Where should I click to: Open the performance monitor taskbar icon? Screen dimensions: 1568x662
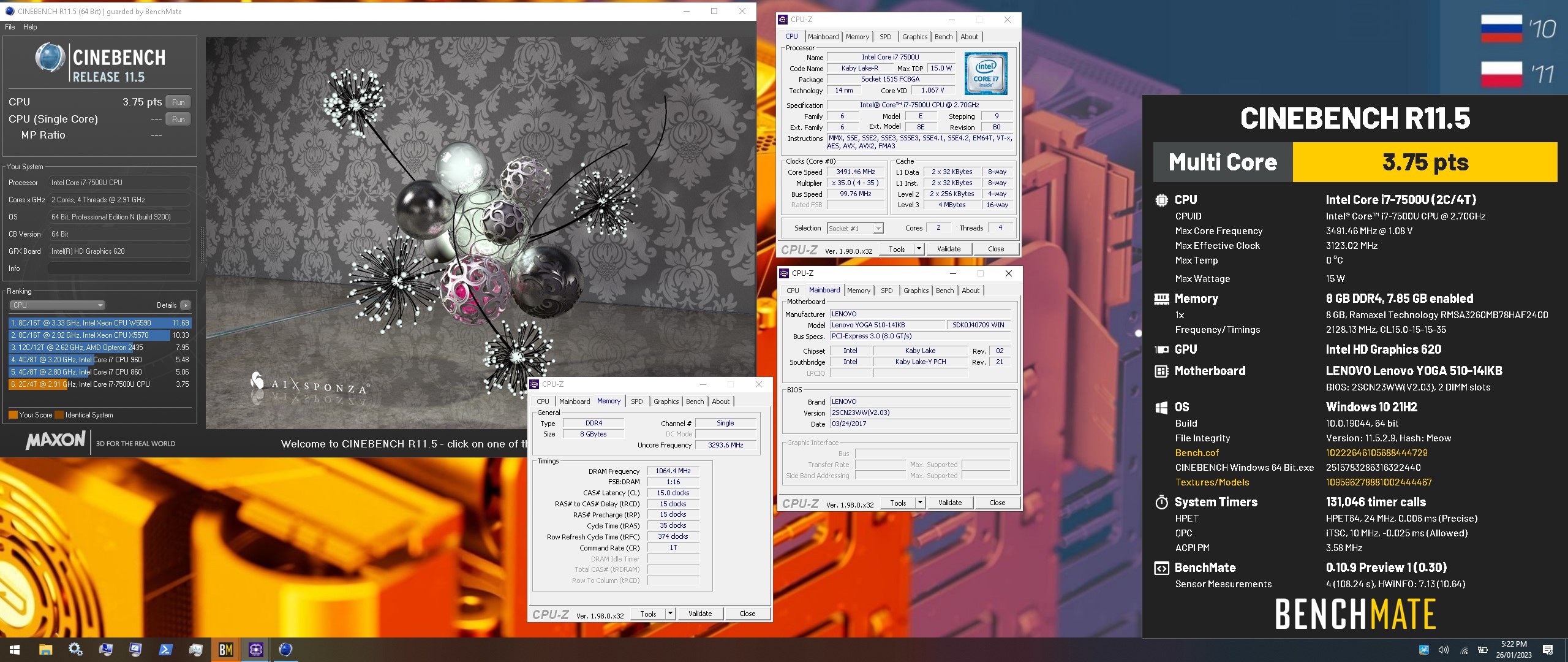click(x=195, y=650)
